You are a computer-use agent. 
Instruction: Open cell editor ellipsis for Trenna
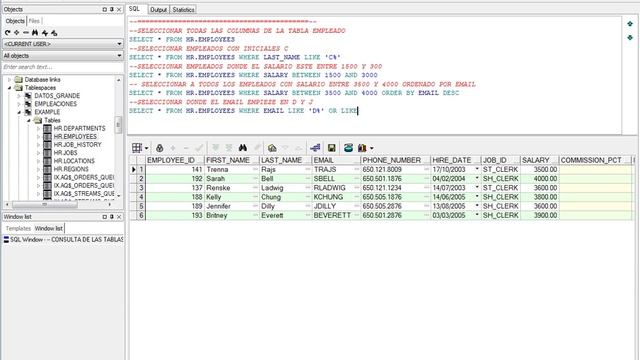coord(255,169)
